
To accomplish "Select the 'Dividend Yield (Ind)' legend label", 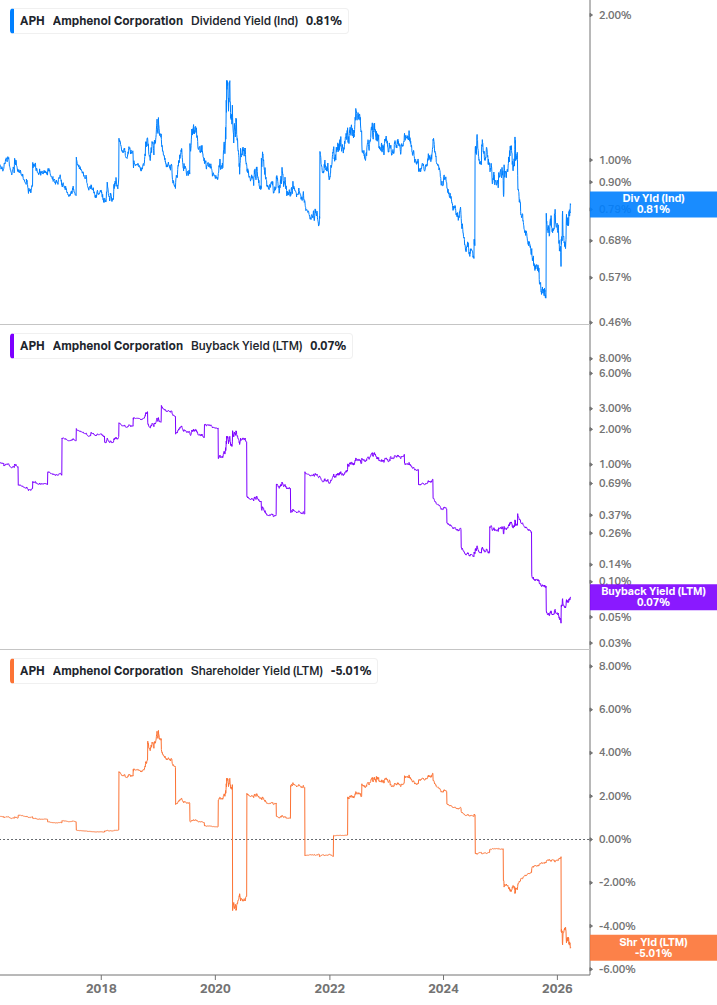I will [x=244, y=21].
